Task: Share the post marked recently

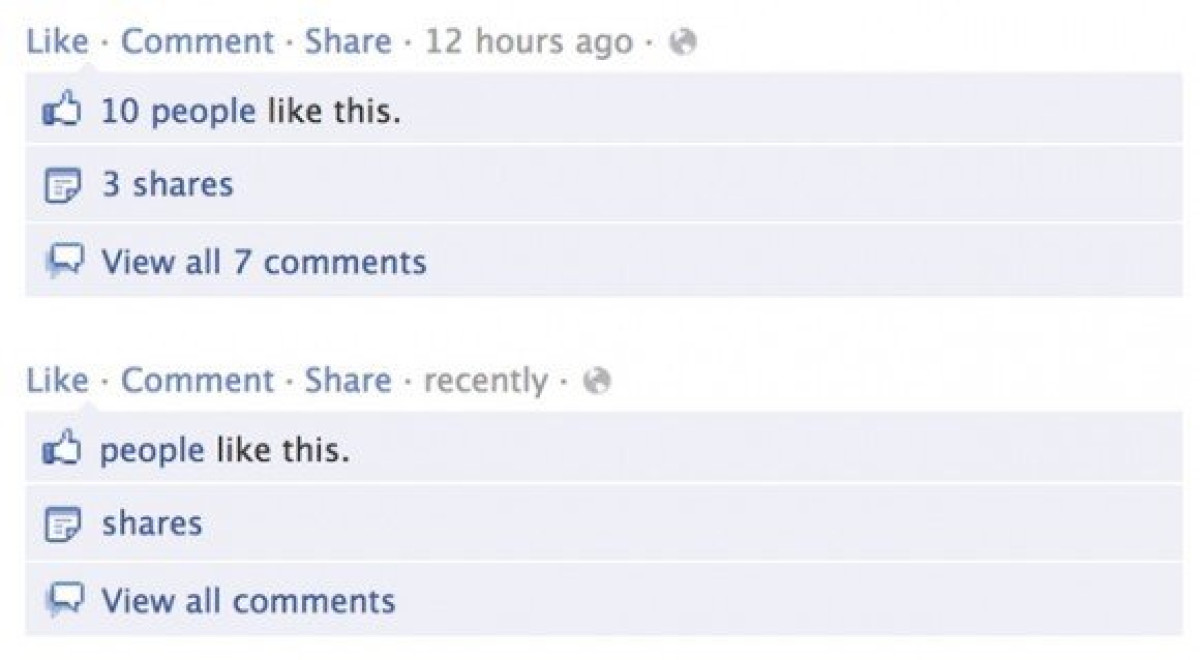Action: [348, 381]
